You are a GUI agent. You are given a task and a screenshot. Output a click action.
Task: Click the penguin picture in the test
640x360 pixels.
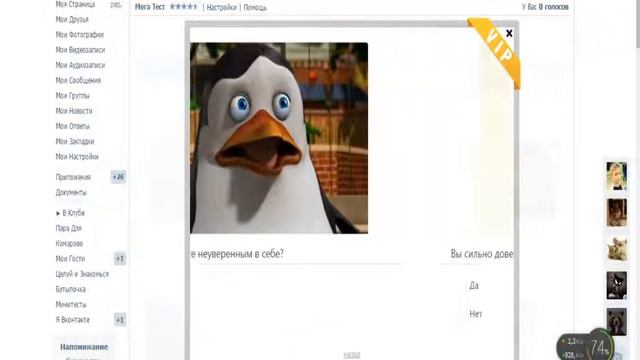(279, 138)
